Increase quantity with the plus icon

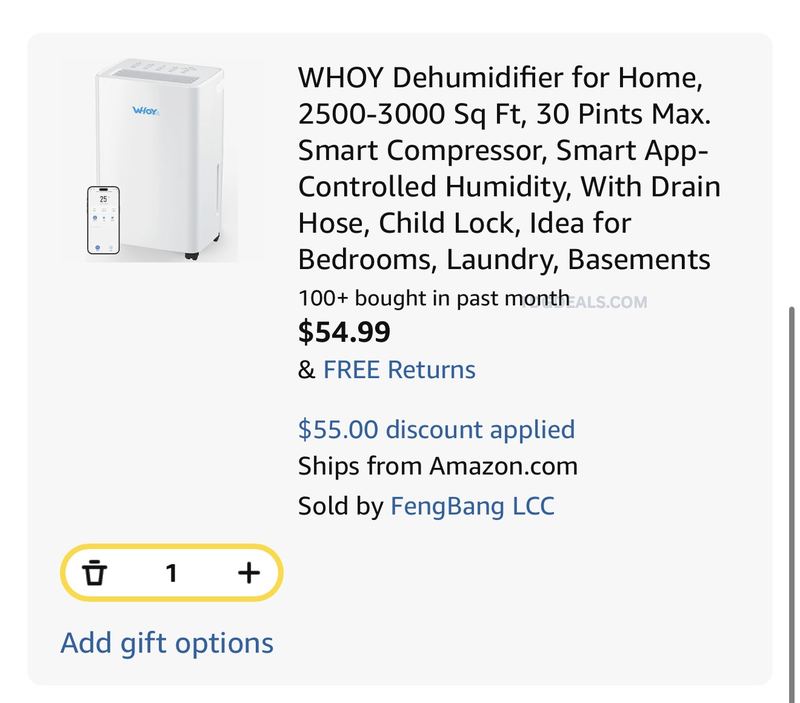point(249,572)
